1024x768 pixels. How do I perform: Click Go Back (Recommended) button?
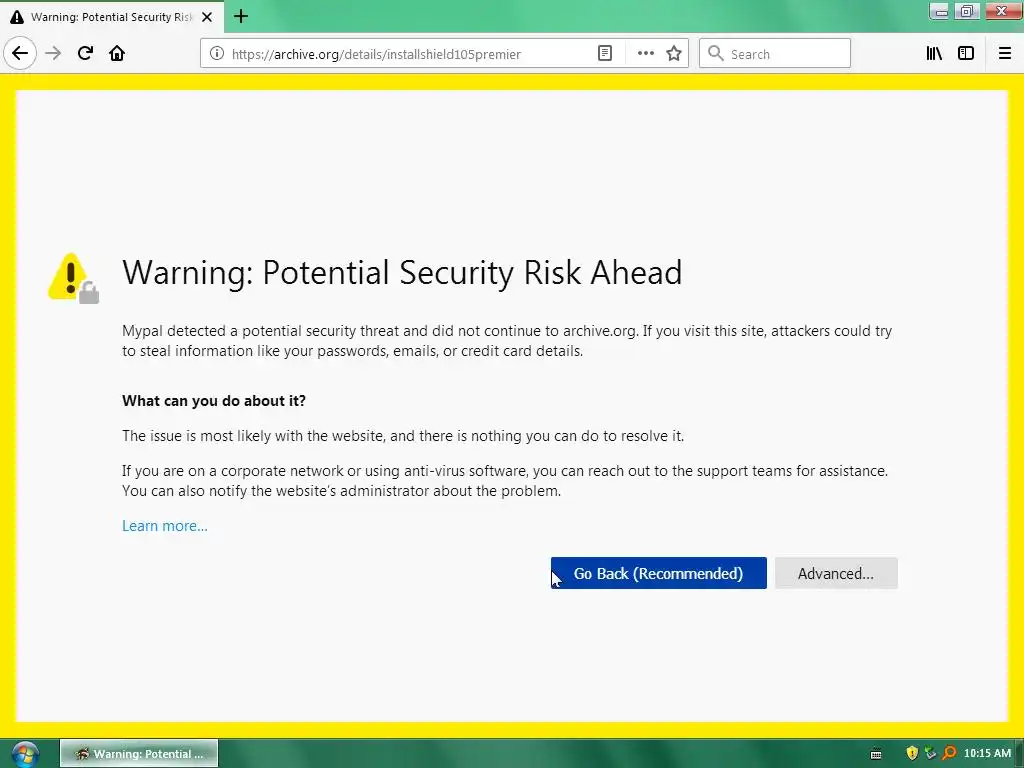click(x=658, y=573)
